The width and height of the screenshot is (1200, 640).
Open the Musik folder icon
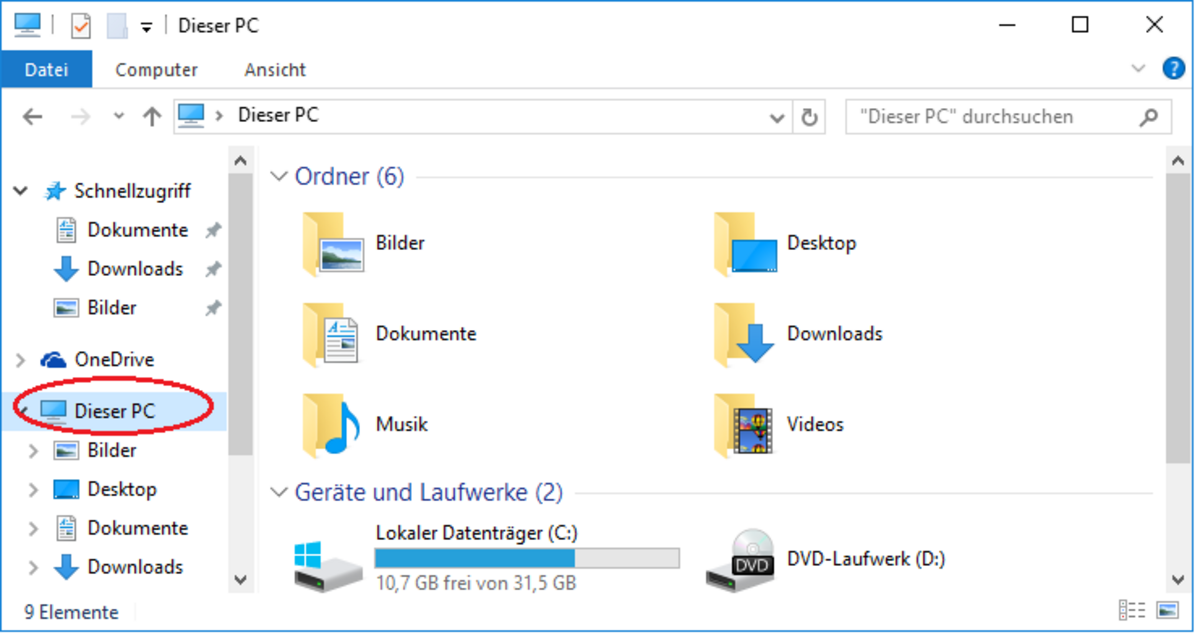[330, 425]
